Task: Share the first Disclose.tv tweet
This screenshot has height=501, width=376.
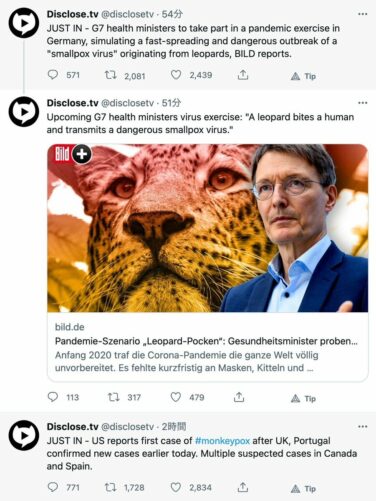Action: [x=243, y=75]
